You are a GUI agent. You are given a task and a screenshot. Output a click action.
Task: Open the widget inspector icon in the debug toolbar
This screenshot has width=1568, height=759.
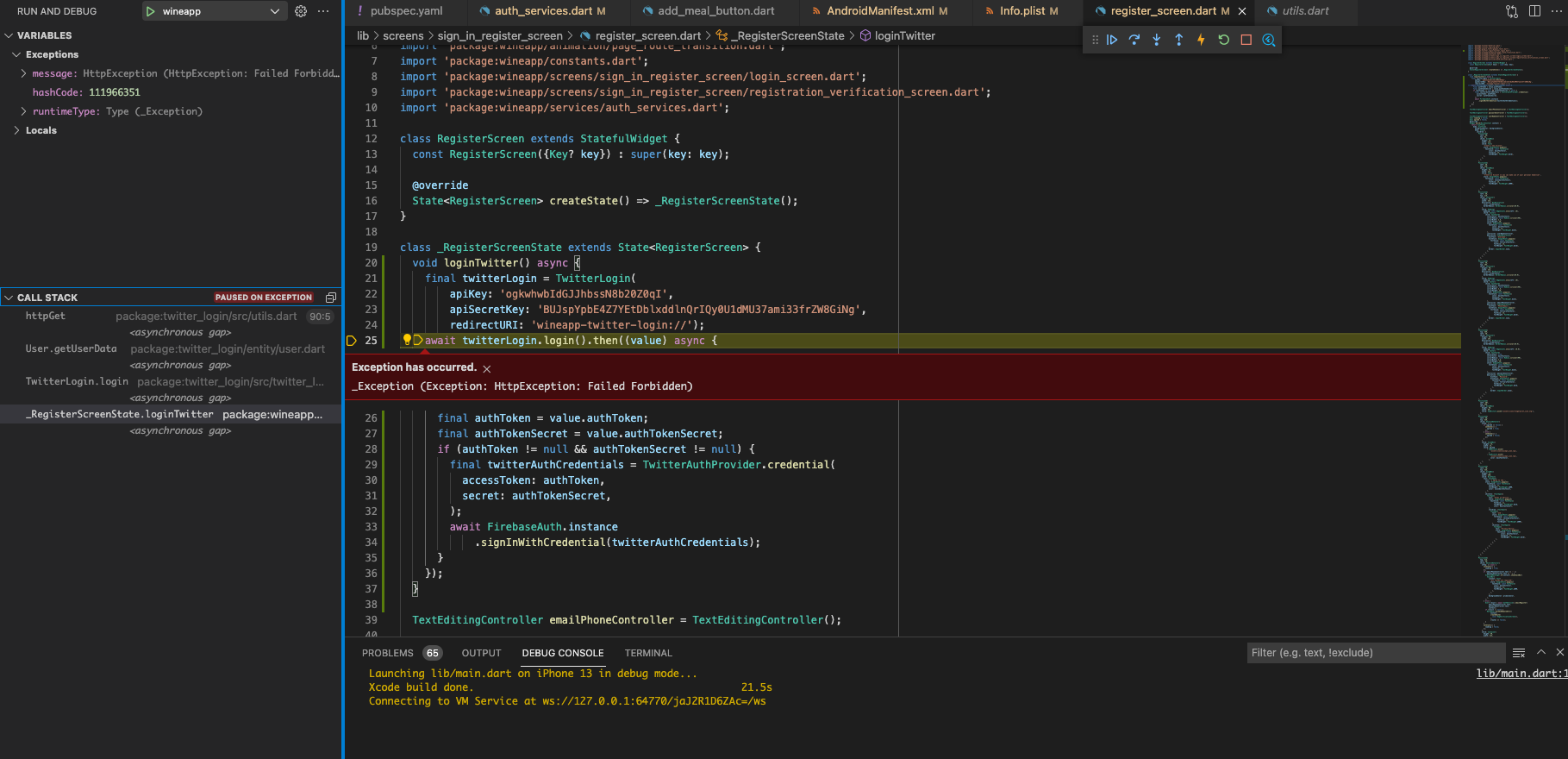1269,40
